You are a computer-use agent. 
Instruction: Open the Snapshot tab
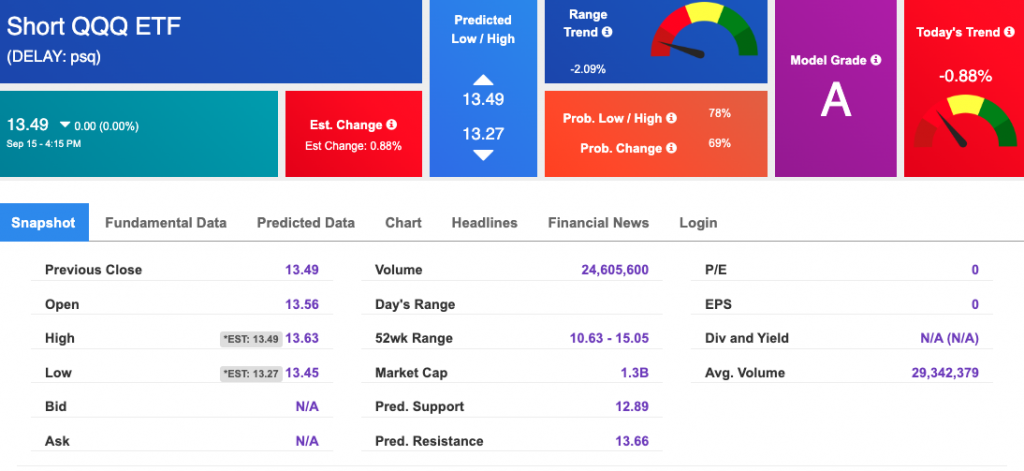(44, 222)
